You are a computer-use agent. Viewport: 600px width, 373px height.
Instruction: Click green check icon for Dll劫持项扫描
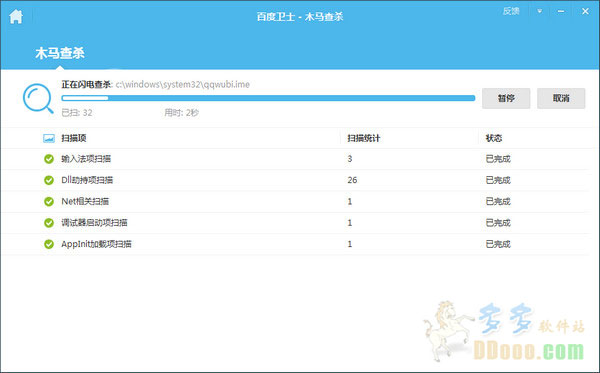[x=49, y=180]
